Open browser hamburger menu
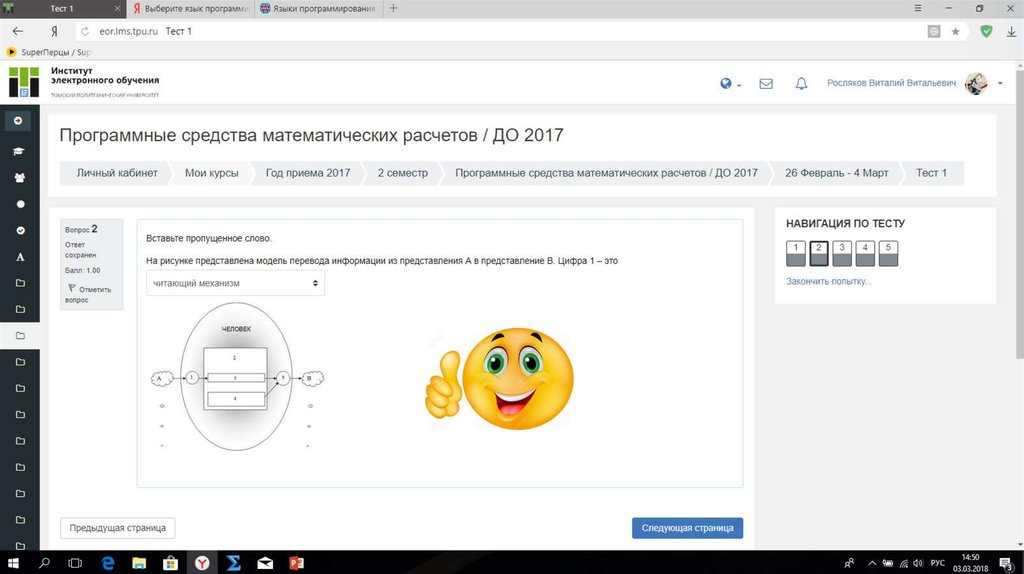1024x574 pixels. [x=918, y=8]
